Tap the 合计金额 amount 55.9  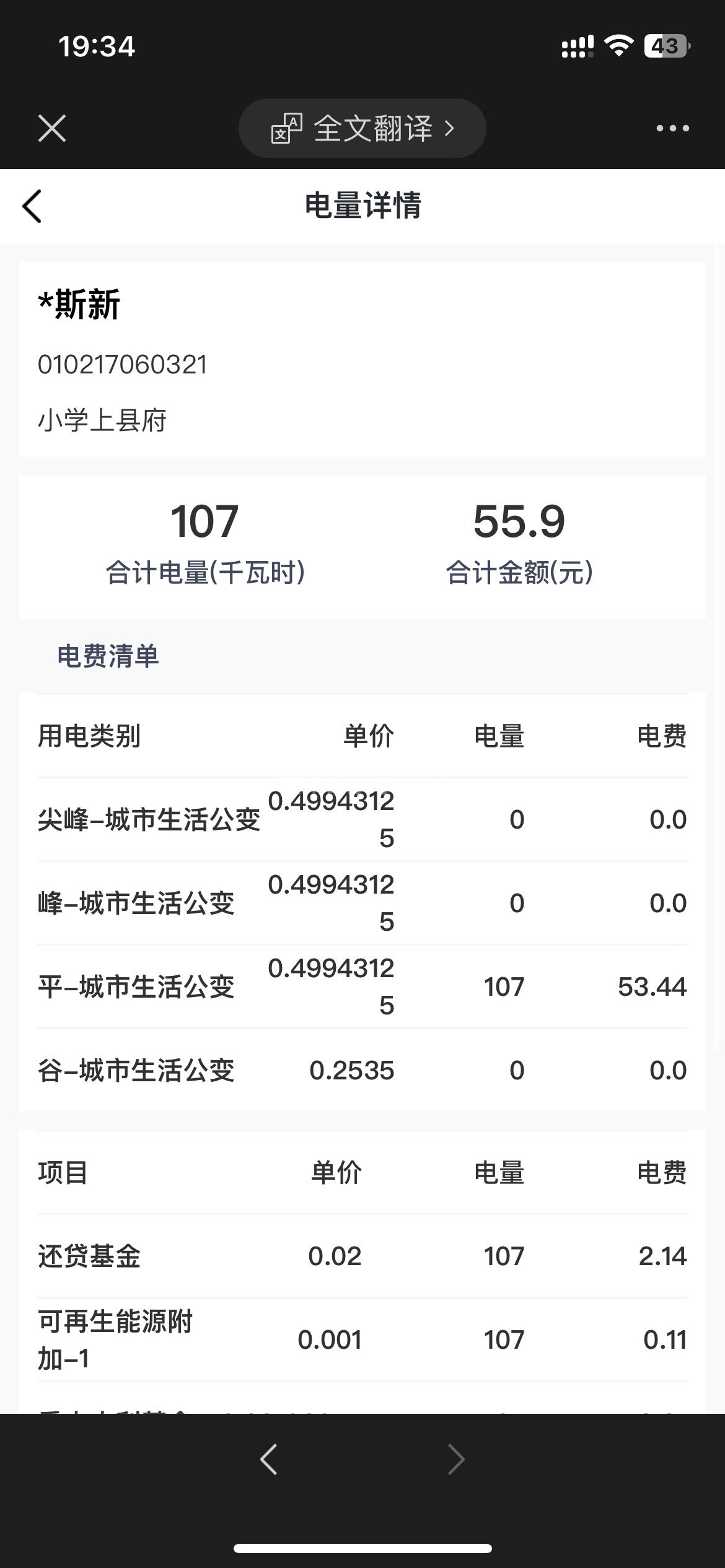pos(519,521)
